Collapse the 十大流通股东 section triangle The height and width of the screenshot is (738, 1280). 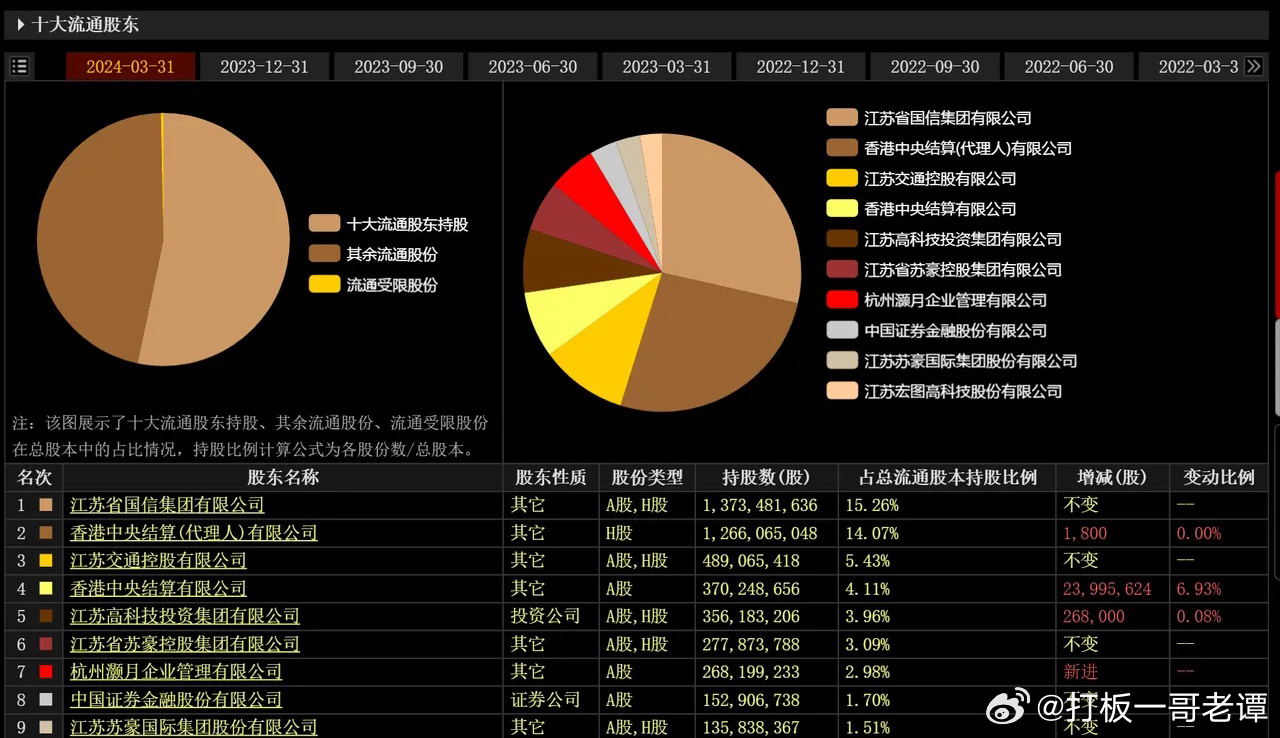tap(21, 24)
